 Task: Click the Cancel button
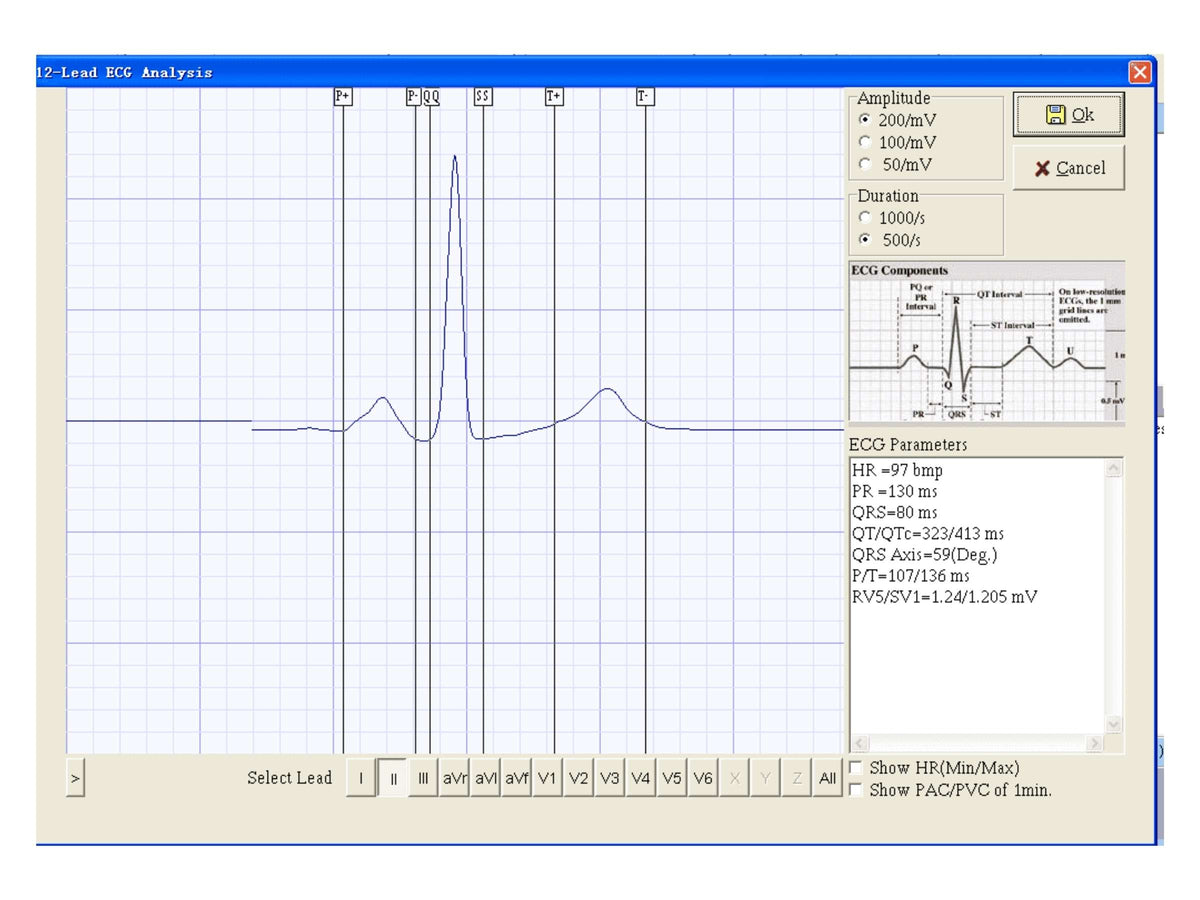(1068, 168)
